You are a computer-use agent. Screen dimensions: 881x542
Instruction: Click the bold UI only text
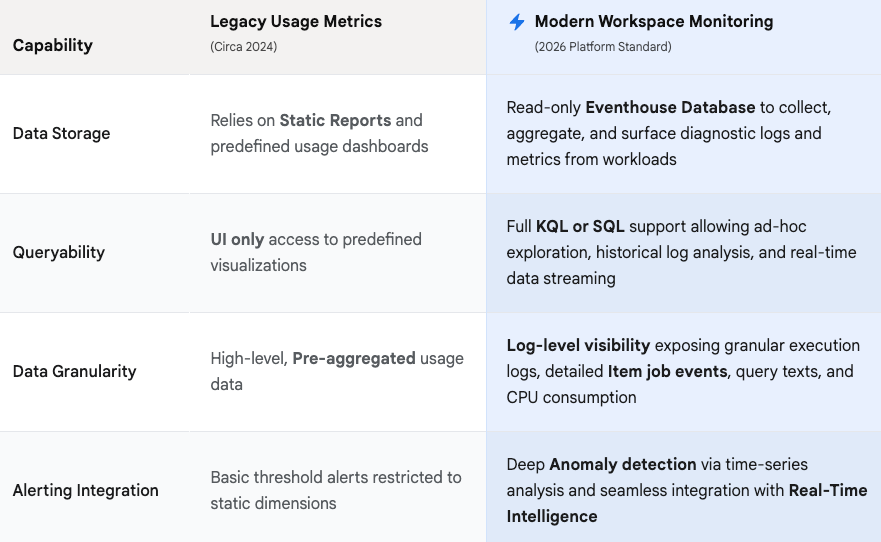coord(237,239)
